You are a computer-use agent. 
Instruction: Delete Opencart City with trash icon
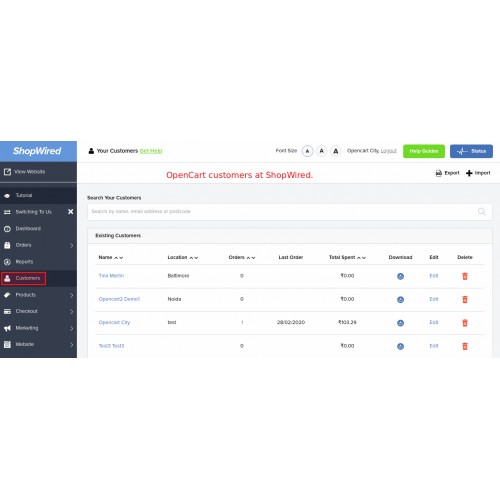(465, 323)
